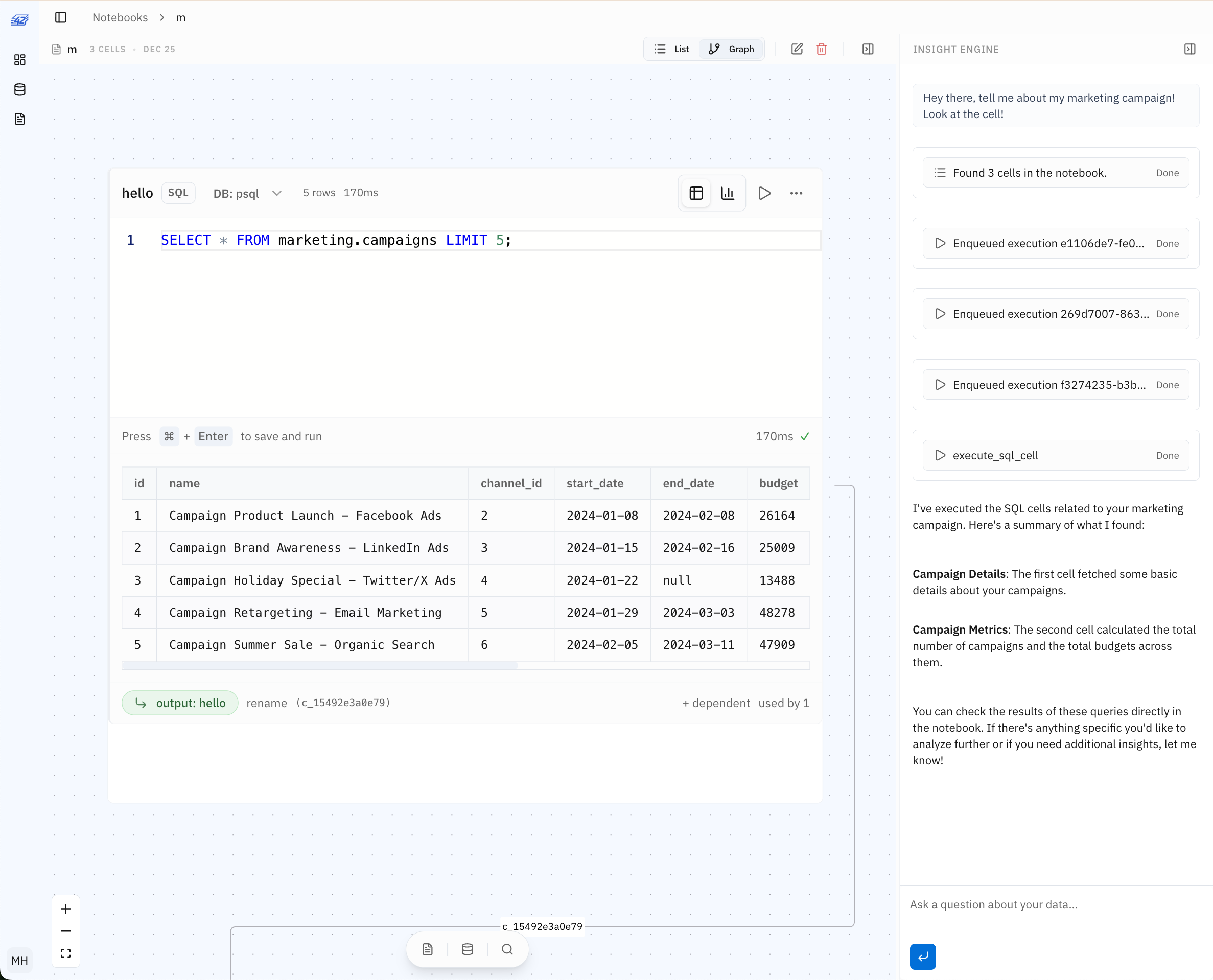The height and width of the screenshot is (980, 1213).
Task: Switch the notebook to List view
Action: click(x=671, y=49)
